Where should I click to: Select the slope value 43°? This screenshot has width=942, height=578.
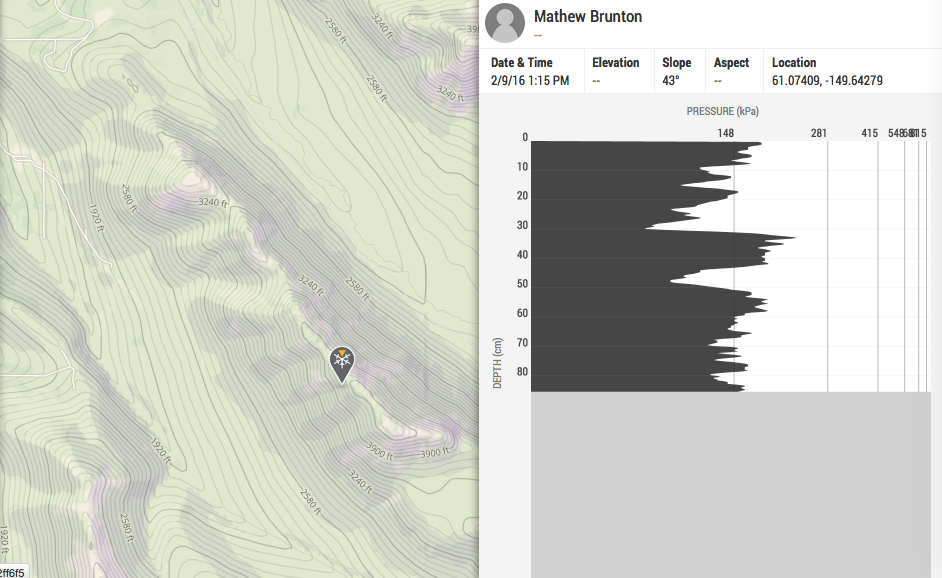tap(671, 81)
